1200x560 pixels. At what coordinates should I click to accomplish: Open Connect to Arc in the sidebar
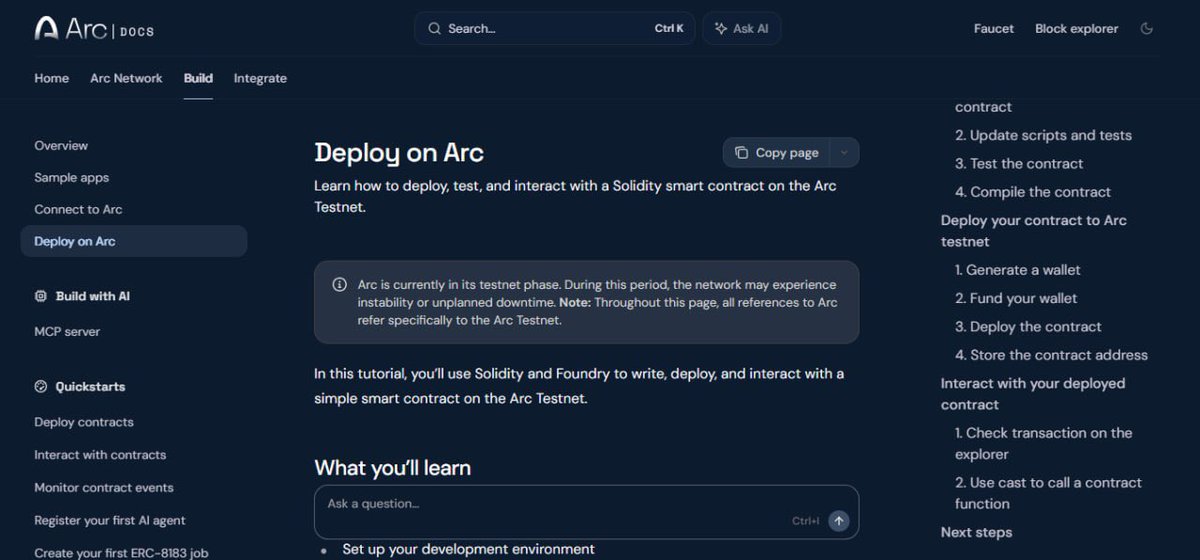pyautogui.click(x=78, y=210)
